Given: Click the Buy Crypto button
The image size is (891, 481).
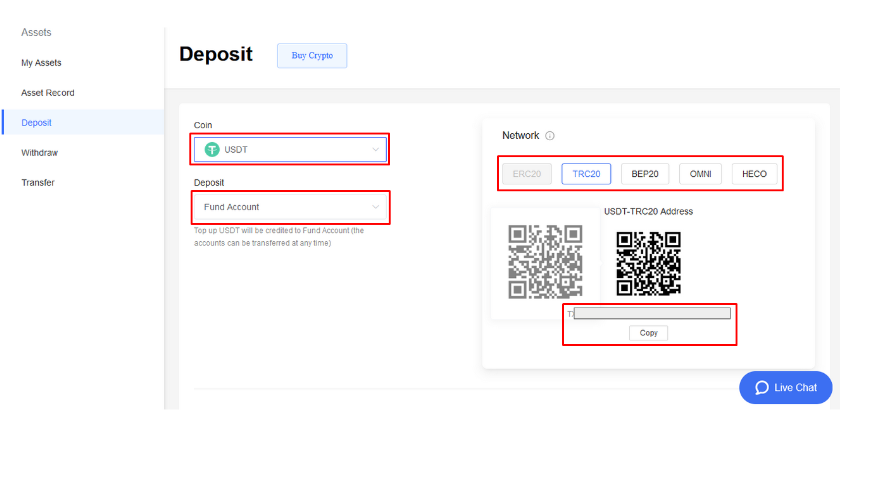Looking at the screenshot, I should (312, 56).
